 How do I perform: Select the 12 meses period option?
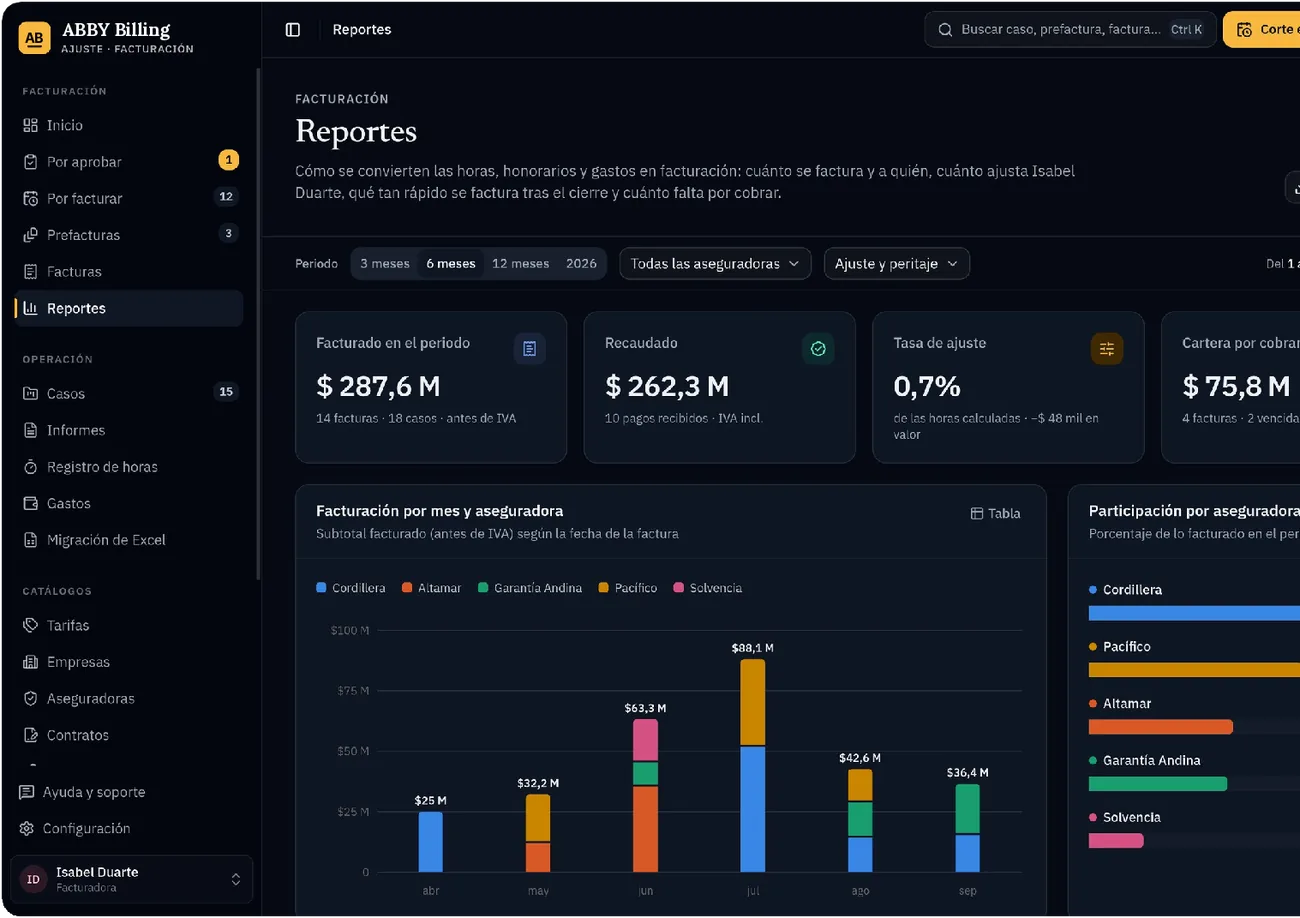point(520,264)
